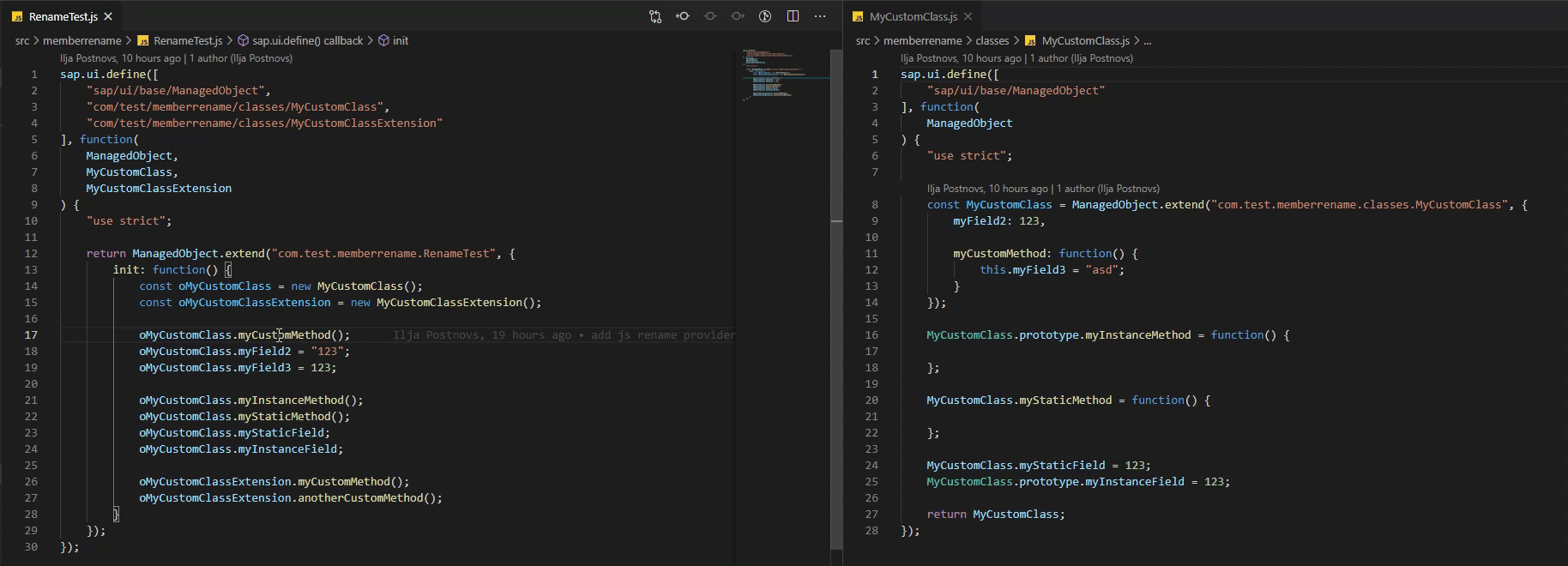Screen dimensions: 1568x566
Task: Open src breadcrumb in left editor
Action: (x=22, y=40)
